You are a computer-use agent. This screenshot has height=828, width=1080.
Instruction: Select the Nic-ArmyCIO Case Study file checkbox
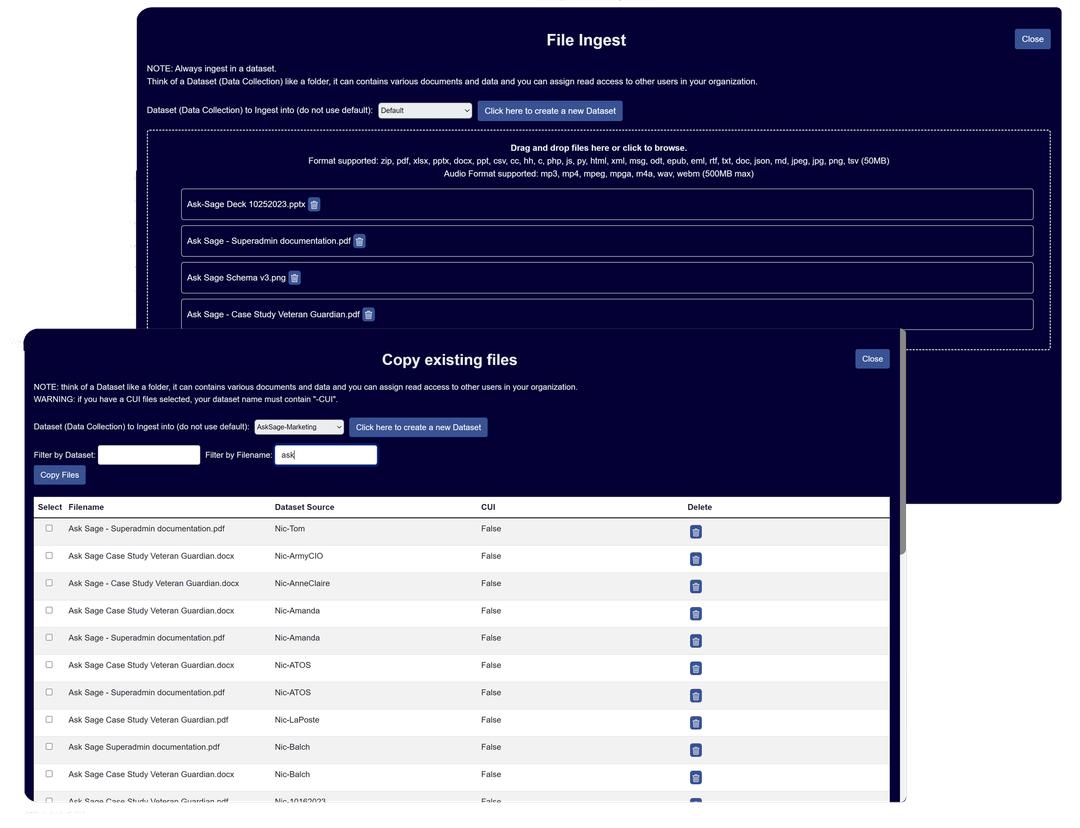pyautogui.click(x=49, y=554)
